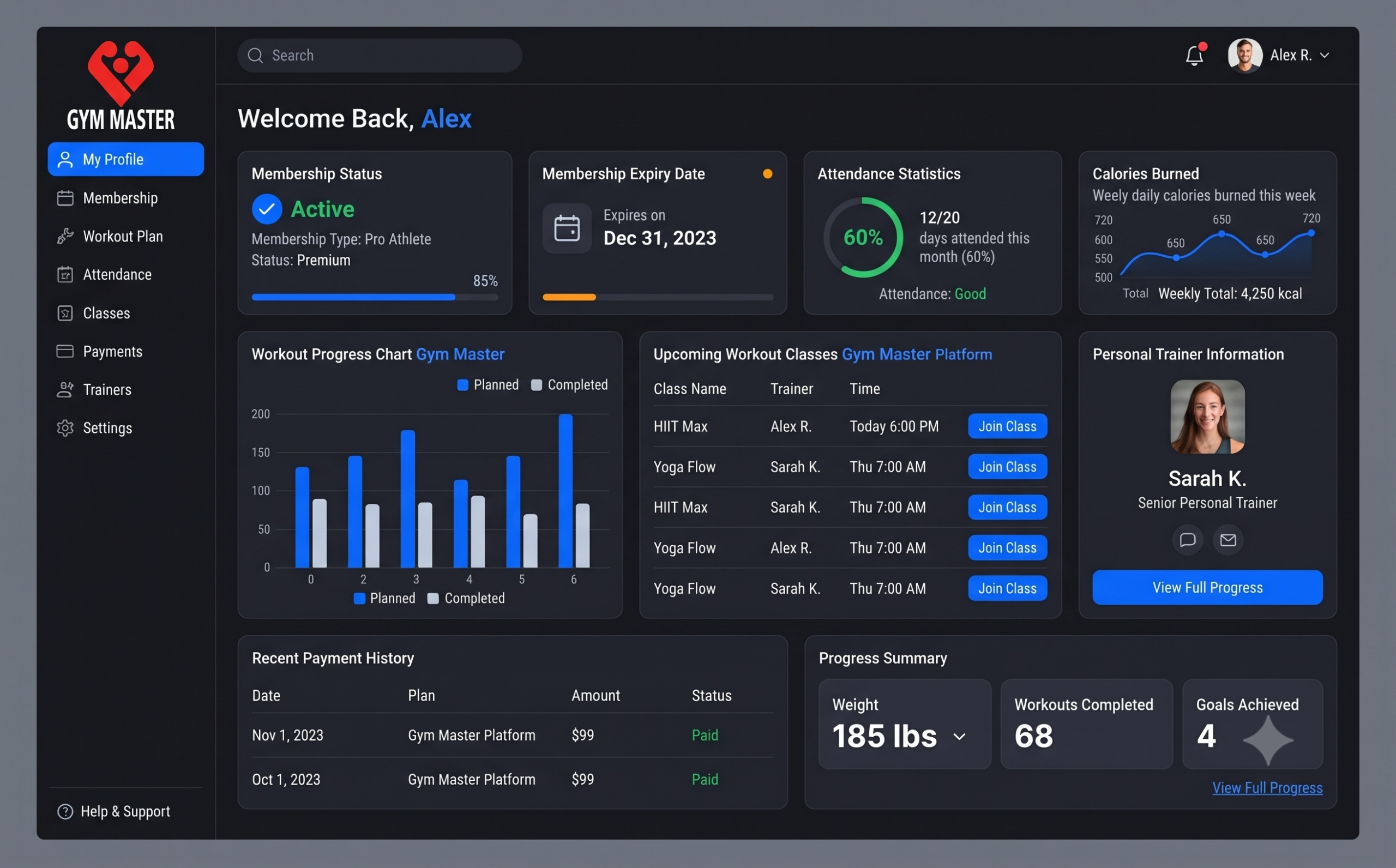The image size is (1396, 868).
Task: Open notifications bell
Action: (x=1195, y=56)
